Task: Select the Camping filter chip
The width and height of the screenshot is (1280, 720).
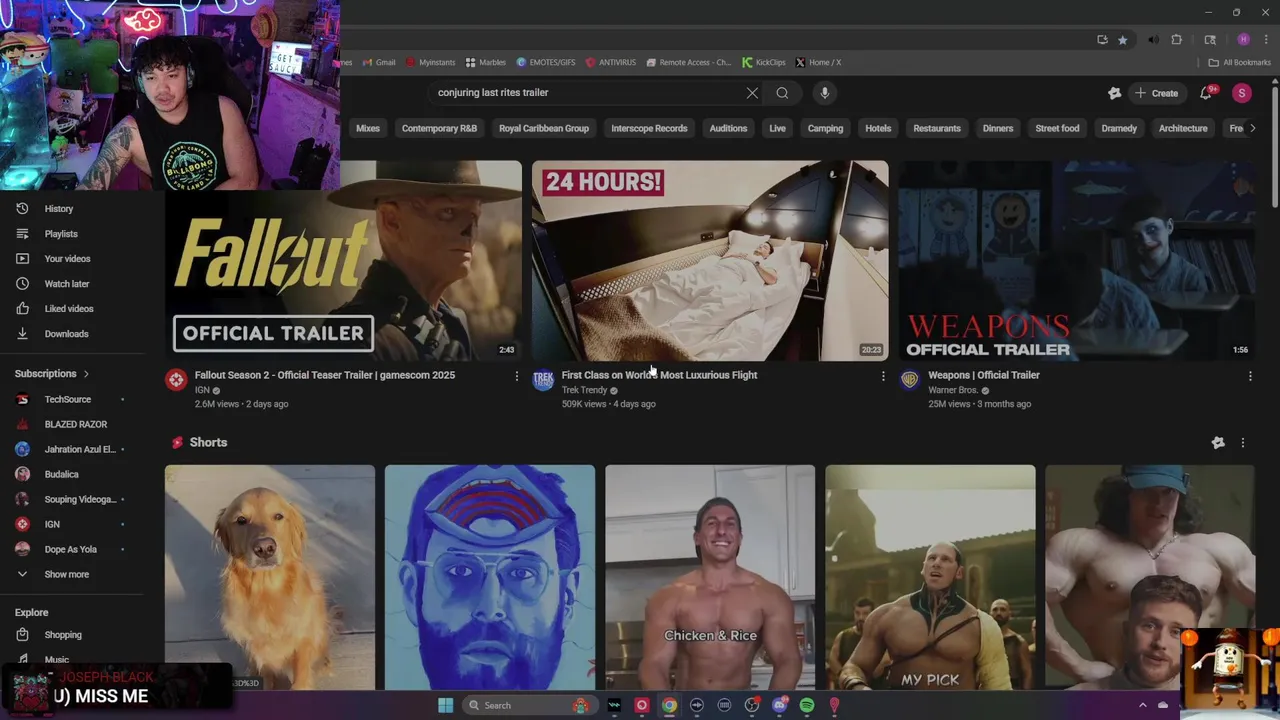Action: pos(825,128)
